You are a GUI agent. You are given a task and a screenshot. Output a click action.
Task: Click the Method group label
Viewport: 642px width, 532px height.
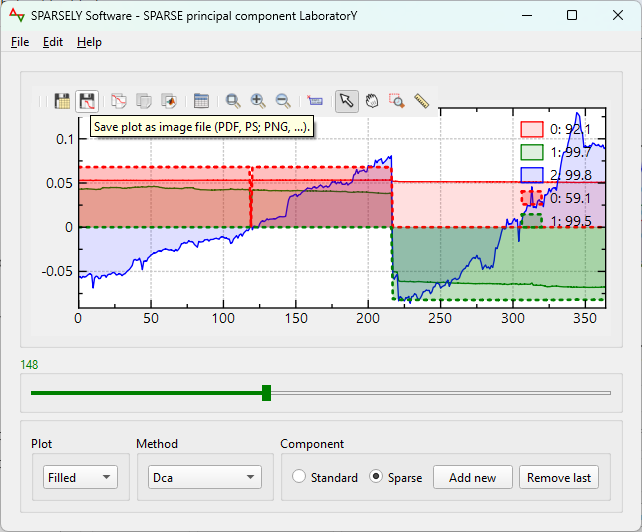pos(157,444)
